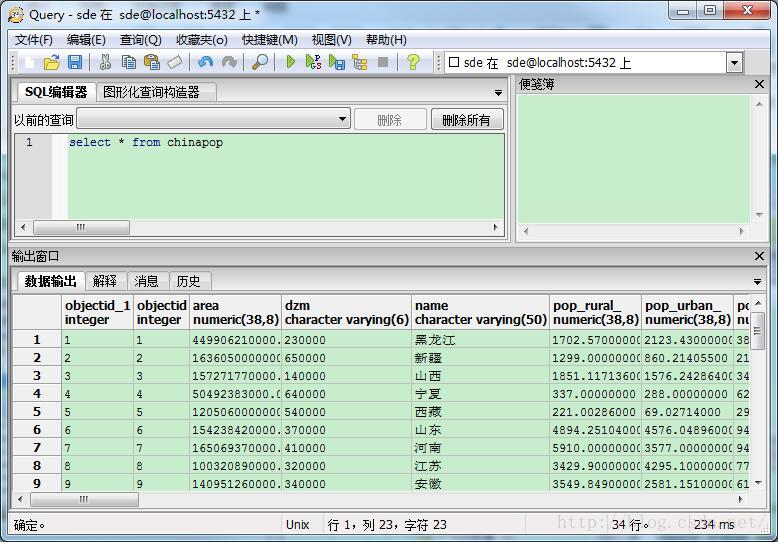Paste from clipboard using paste icon
This screenshot has height=542, width=778.
point(152,63)
